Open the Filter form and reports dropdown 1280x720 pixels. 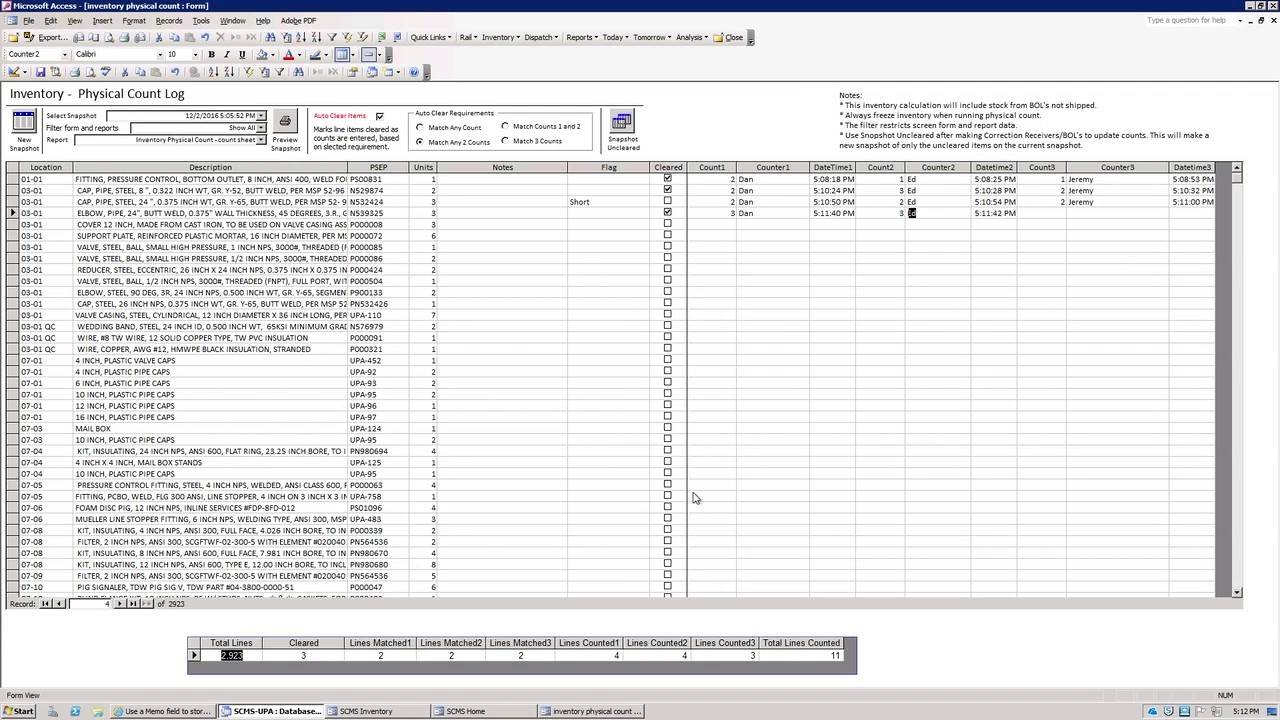pyautogui.click(x=261, y=128)
